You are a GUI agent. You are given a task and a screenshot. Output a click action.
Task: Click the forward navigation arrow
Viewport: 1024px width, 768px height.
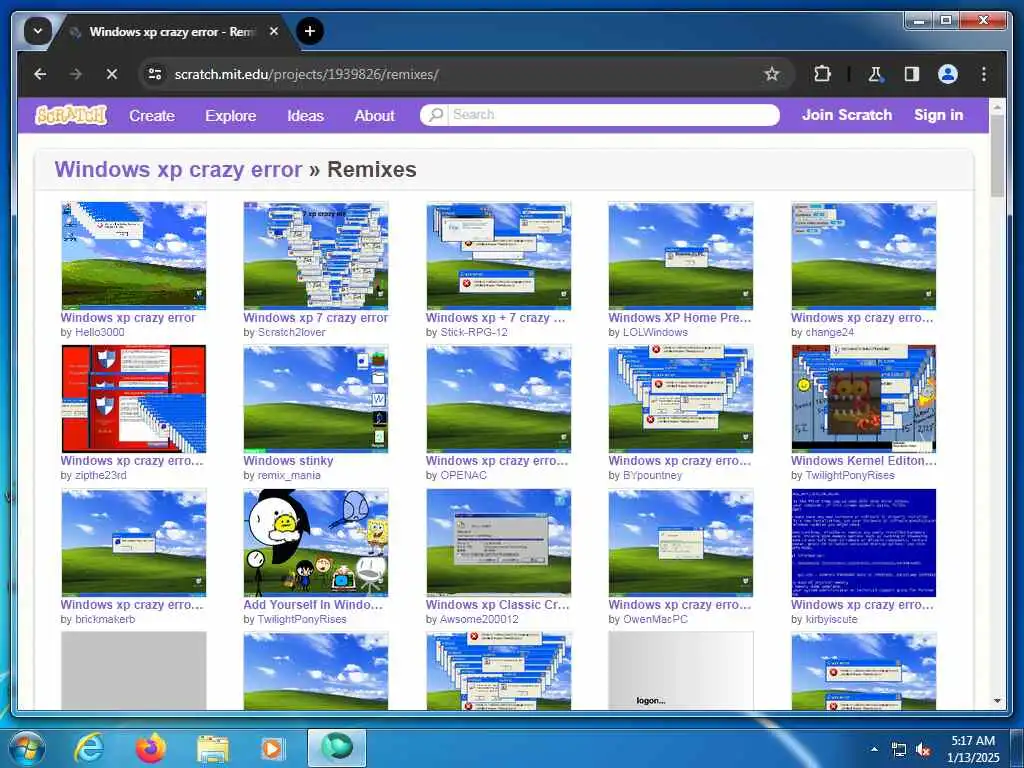pos(76,74)
